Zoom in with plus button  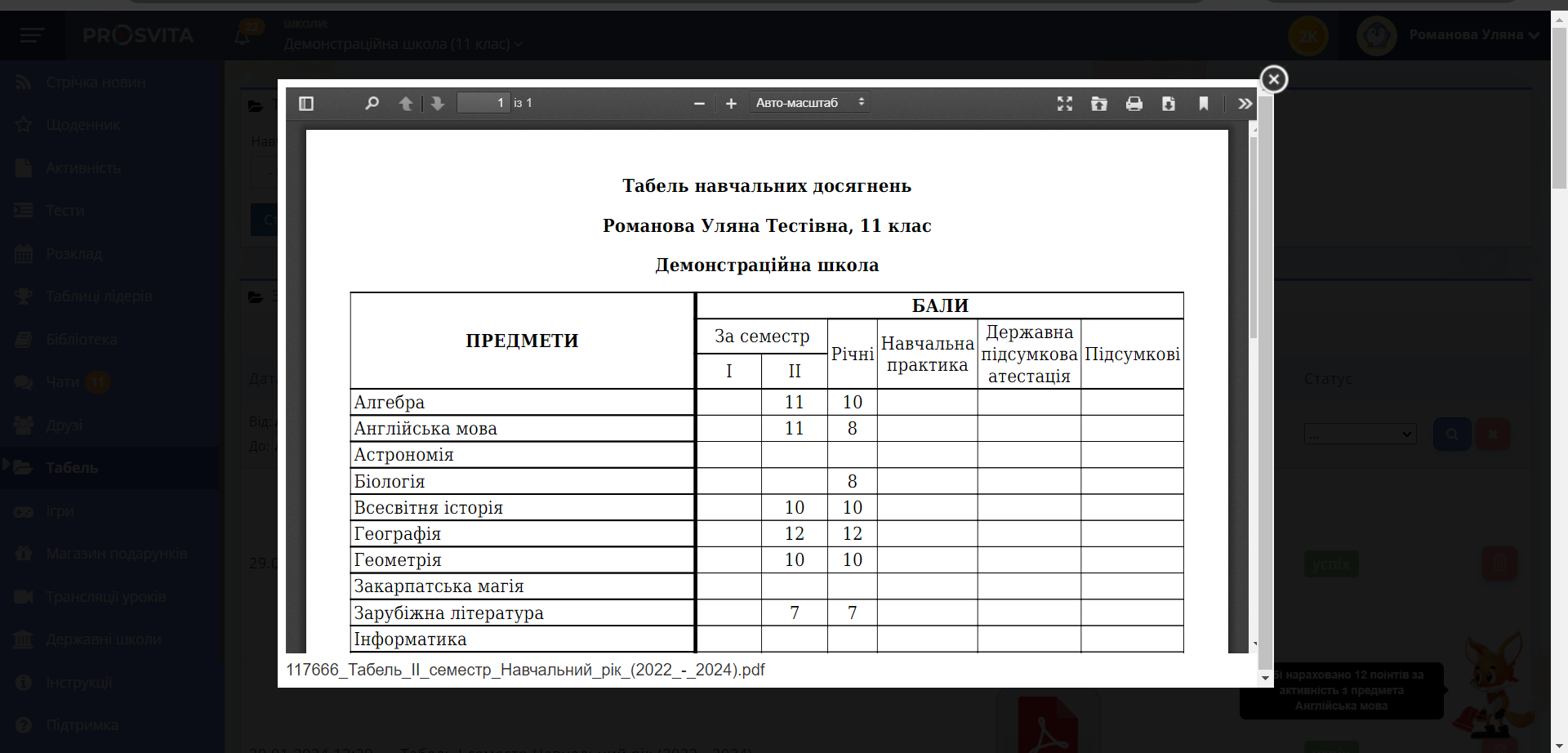pyautogui.click(x=731, y=104)
